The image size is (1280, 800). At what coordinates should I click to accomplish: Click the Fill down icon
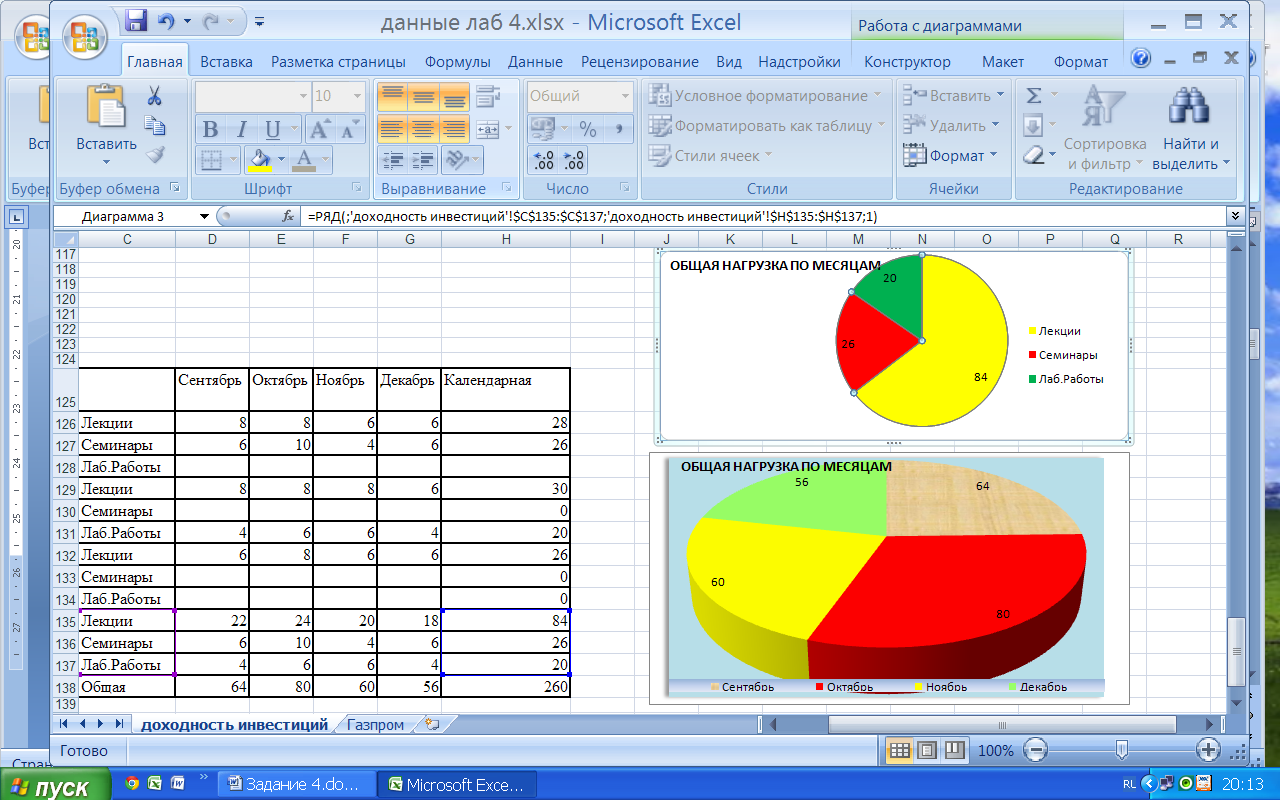point(1033,126)
